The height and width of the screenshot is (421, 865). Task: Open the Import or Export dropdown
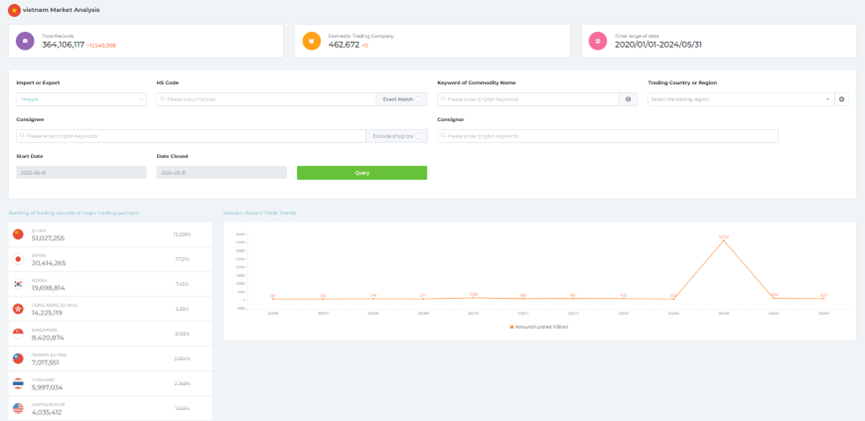tap(81, 99)
